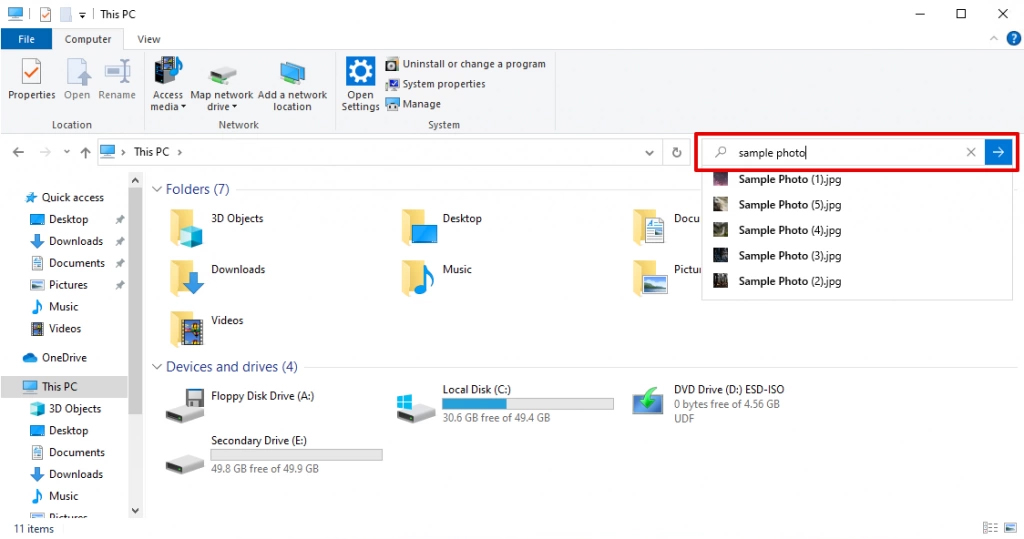Image resolution: width=1024 pixels, height=539 pixels.
Task: Go back with the Back arrow
Action: click(x=18, y=152)
